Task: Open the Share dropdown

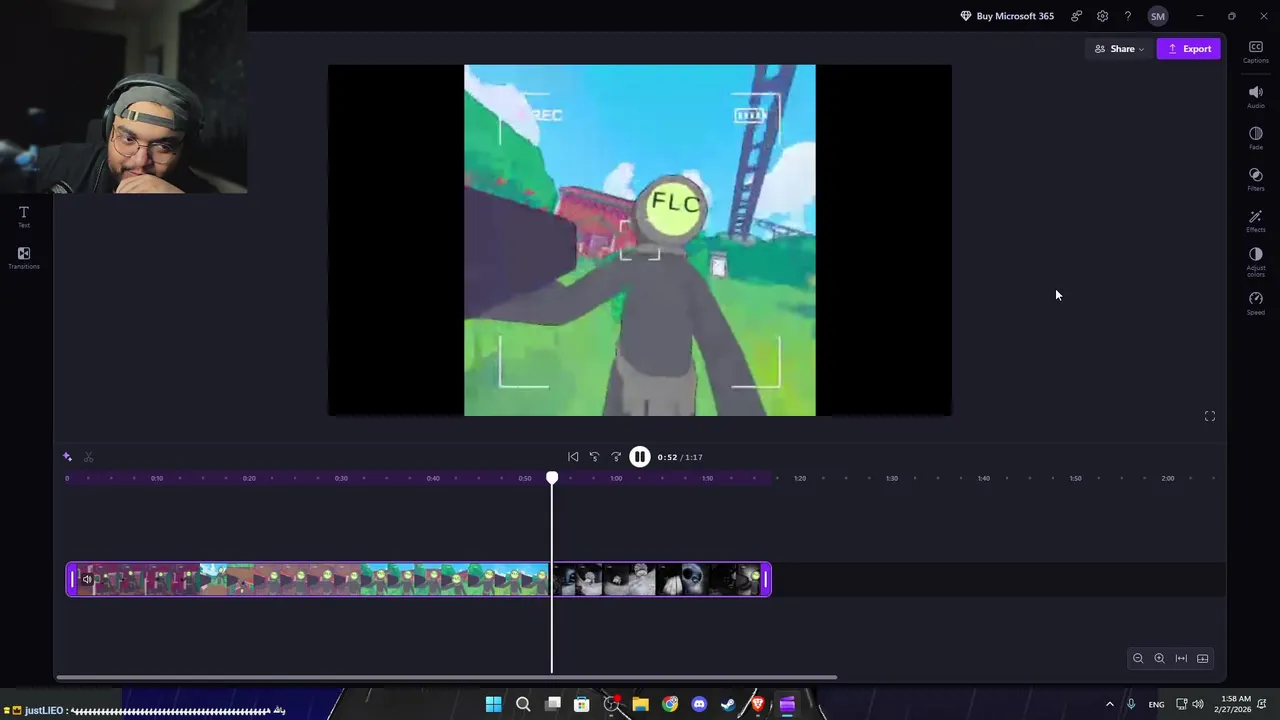Action: [x=1119, y=48]
